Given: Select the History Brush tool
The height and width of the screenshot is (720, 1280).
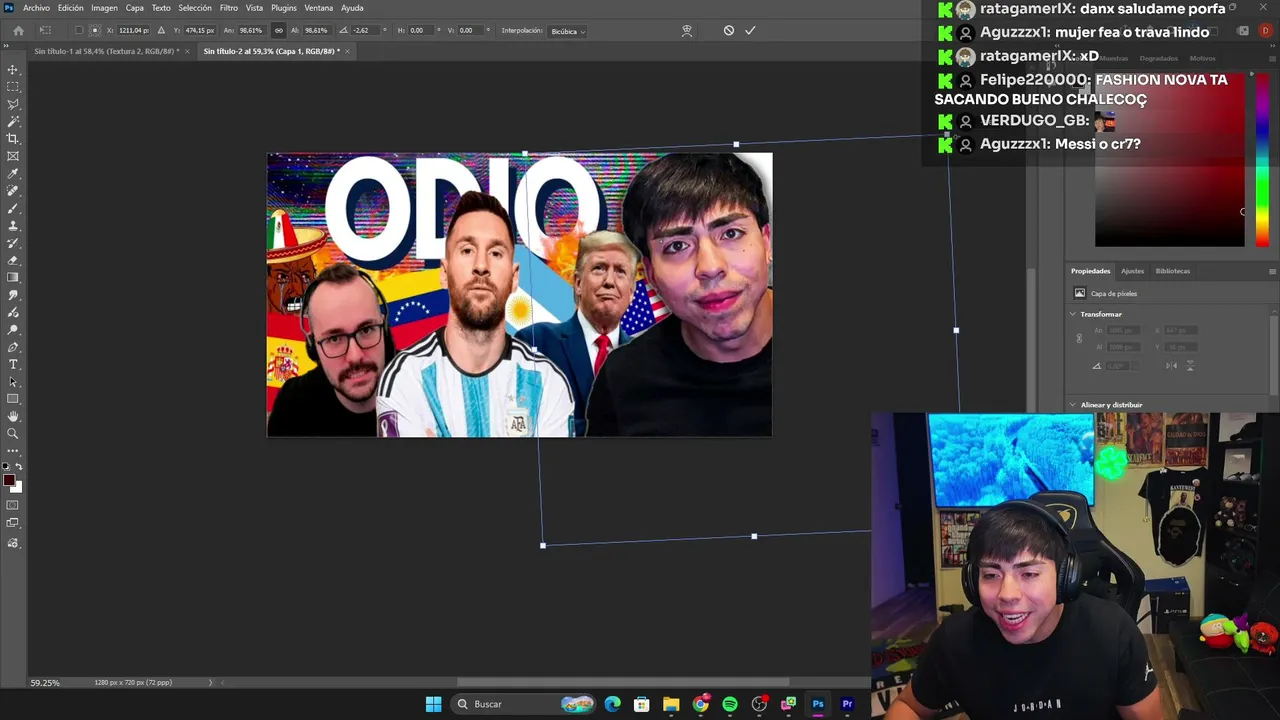Looking at the screenshot, I should tap(13, 243).
